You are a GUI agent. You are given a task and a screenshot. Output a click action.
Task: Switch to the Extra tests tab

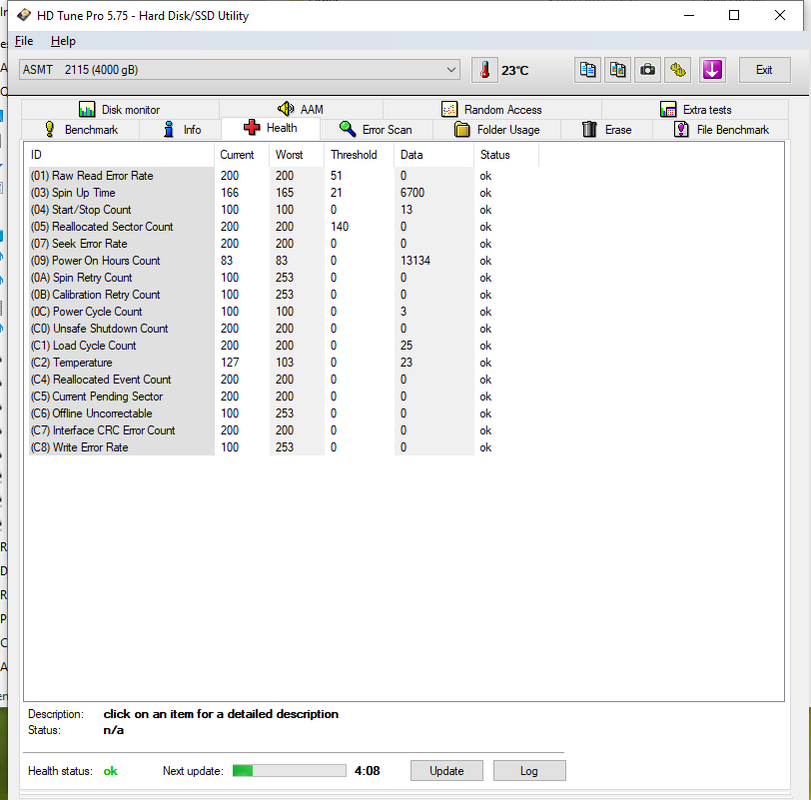(695, 110)
